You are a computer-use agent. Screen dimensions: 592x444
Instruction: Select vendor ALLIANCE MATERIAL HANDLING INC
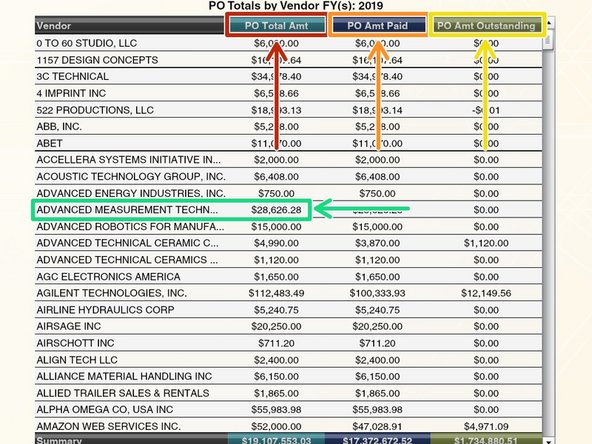tap(124, 376)
